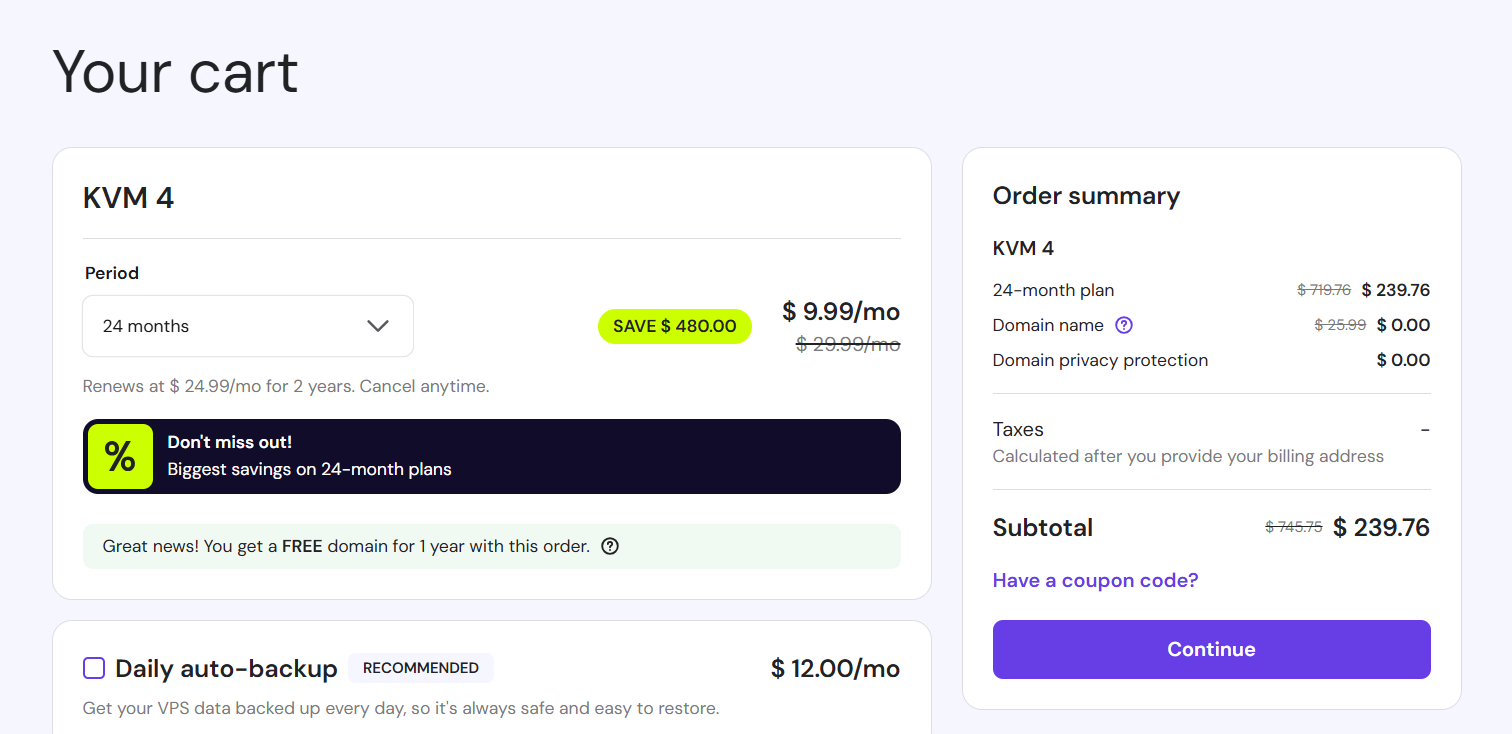The height and width of the screenshot is (734, 1512).
Task: Click the $9.99/mo promotional price
Action: 841,312
